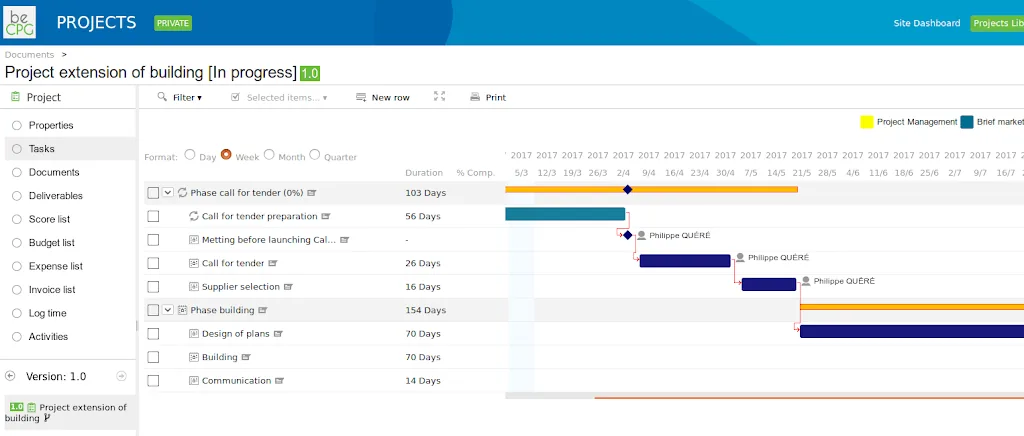Open Documents in the sidebar
The width and height of the screenshot is (1024, 436).
54,172
